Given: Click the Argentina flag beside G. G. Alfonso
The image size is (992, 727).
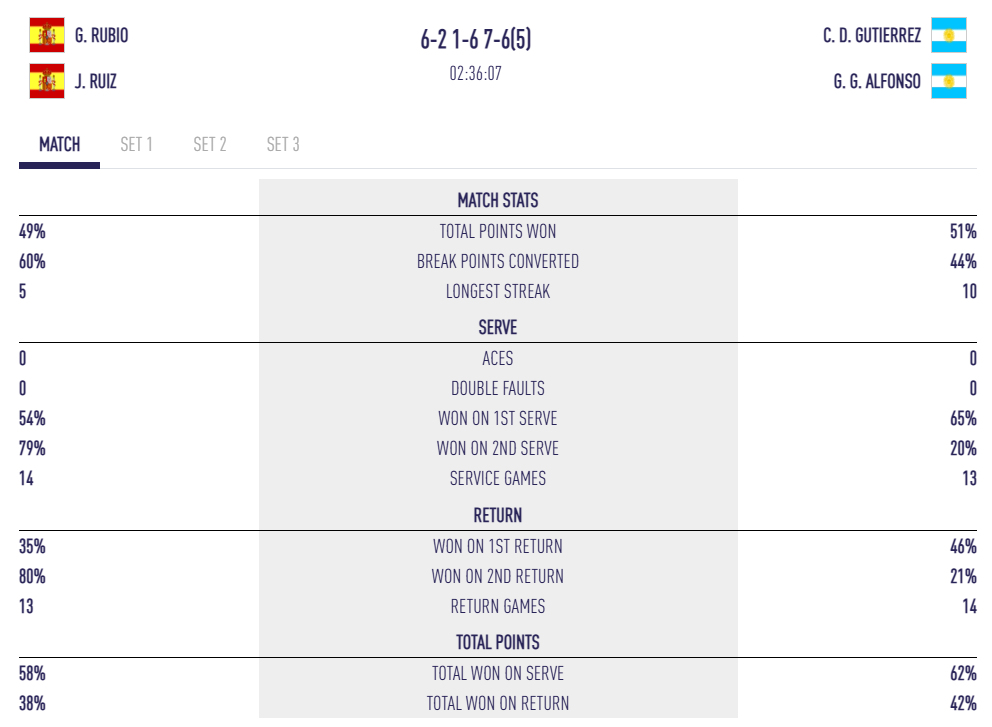Looking at the screenshot, I should [948, 81].
